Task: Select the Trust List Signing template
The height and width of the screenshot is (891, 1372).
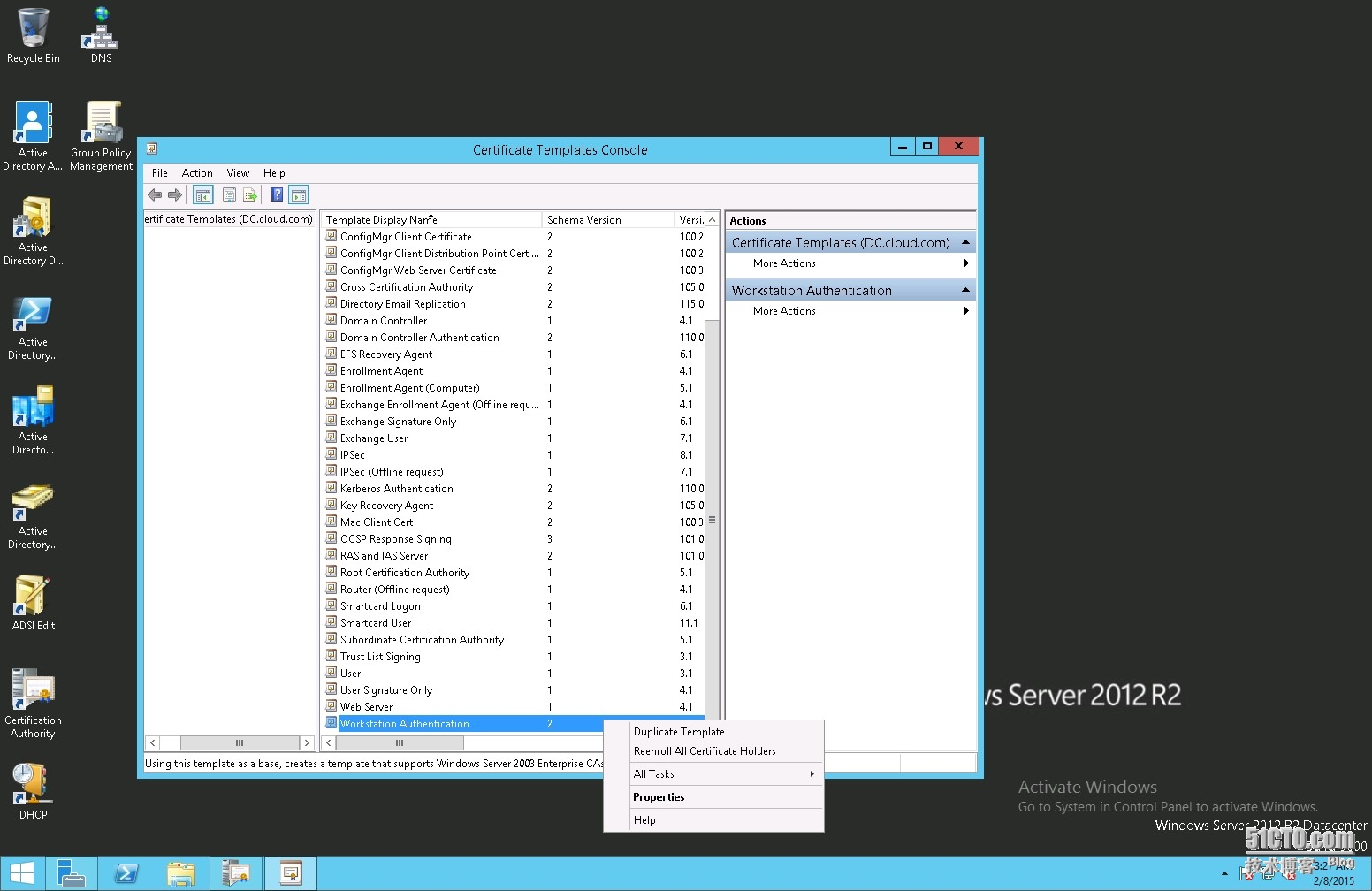Action: pos(380,657)
